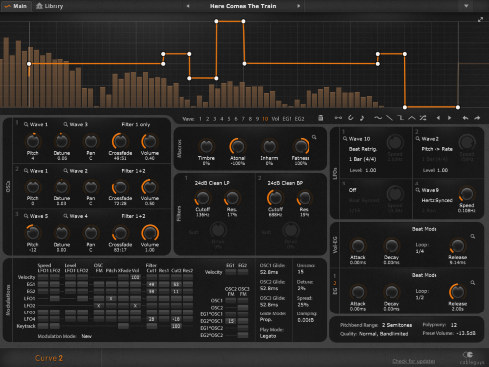Select the triangle shape preset
Image resolution: width=489 pixels, height=367 pixels.
tap(412, 118)
